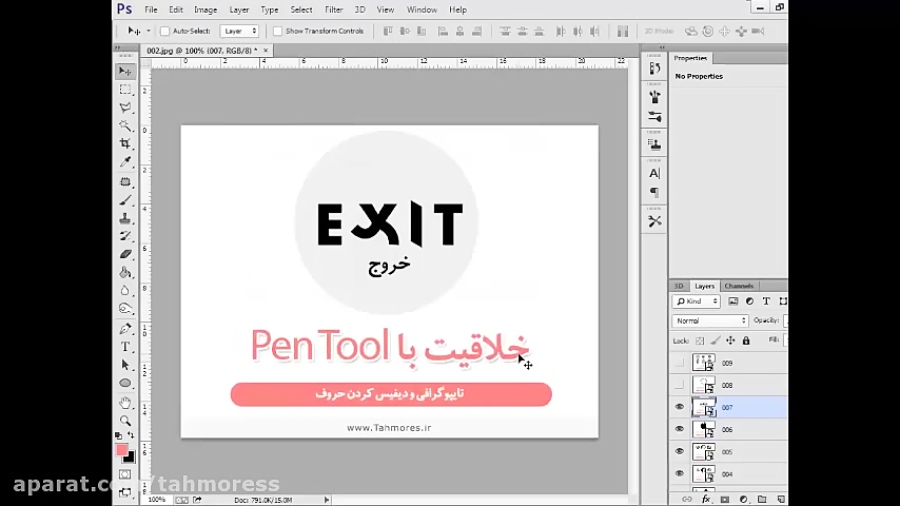Select the Eraser tool
The image size is (900, 506).
tap(125, 254)
